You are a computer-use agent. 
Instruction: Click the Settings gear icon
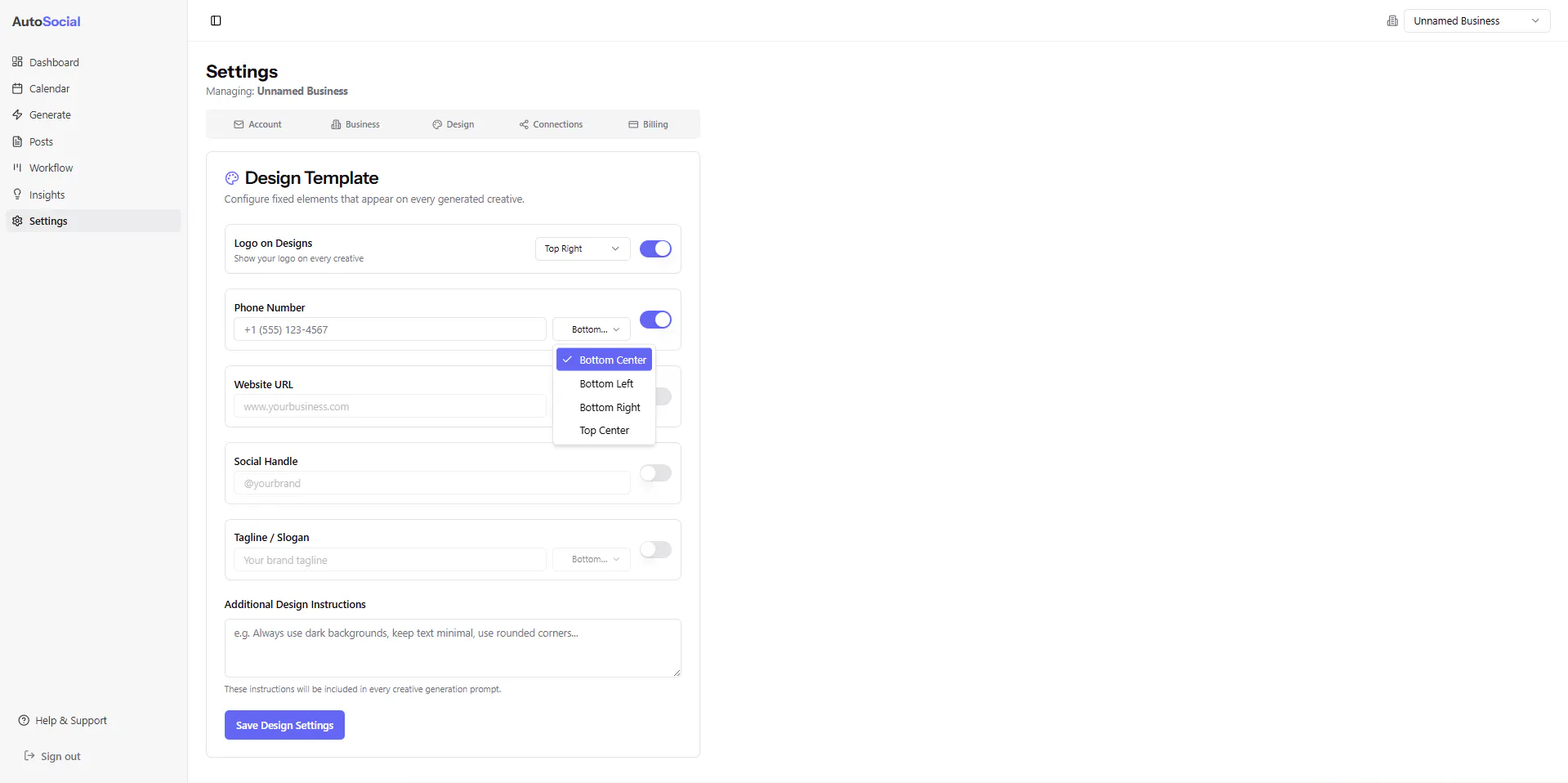click(17, 221)
